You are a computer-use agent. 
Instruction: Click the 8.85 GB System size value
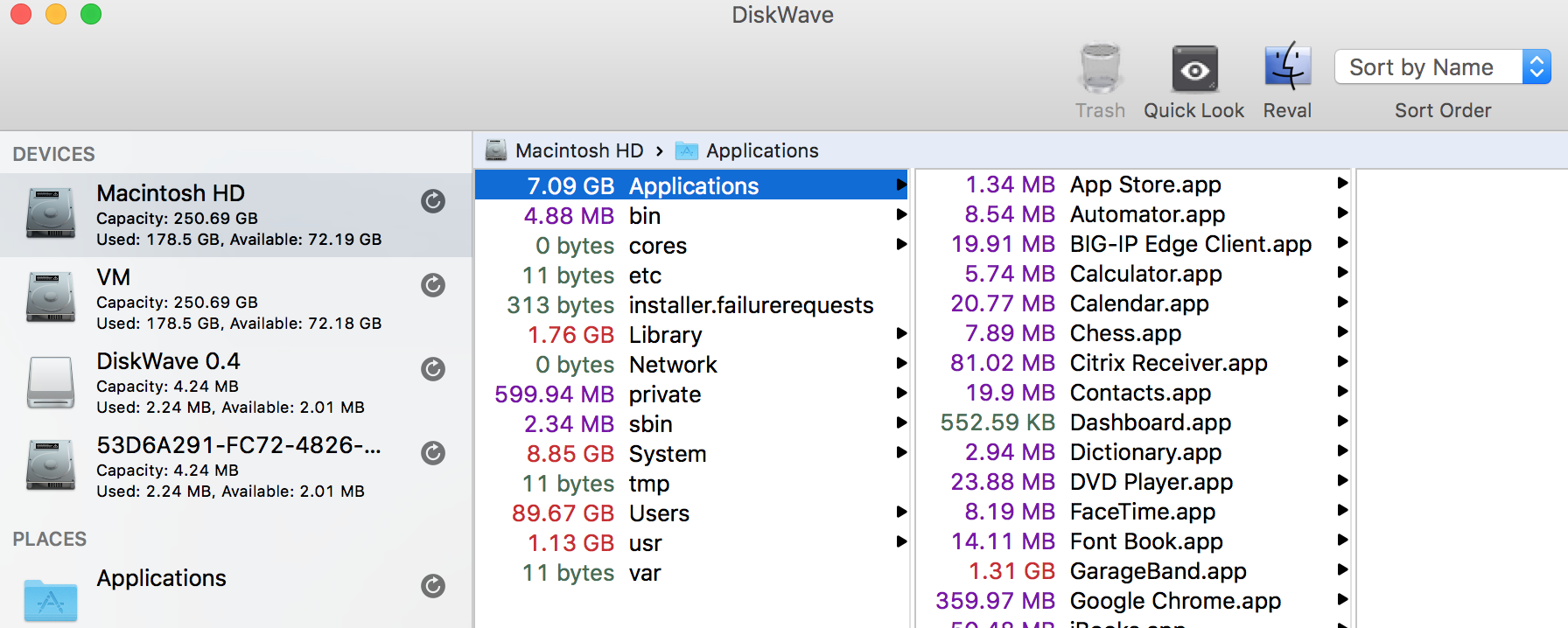pyautogui.click(x=570, y=454)
